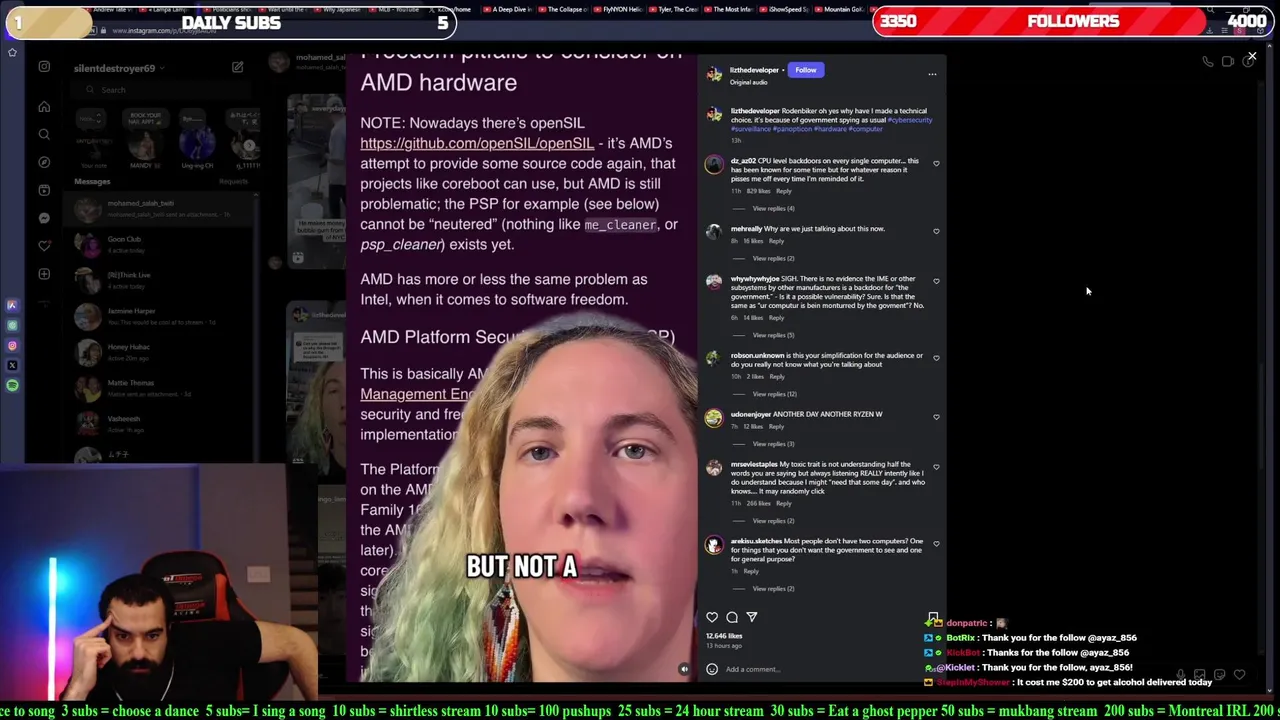This screenshot has height=720, width=1280.
Task: Open the post's three-dot more options
Action: tap(932, 74)
